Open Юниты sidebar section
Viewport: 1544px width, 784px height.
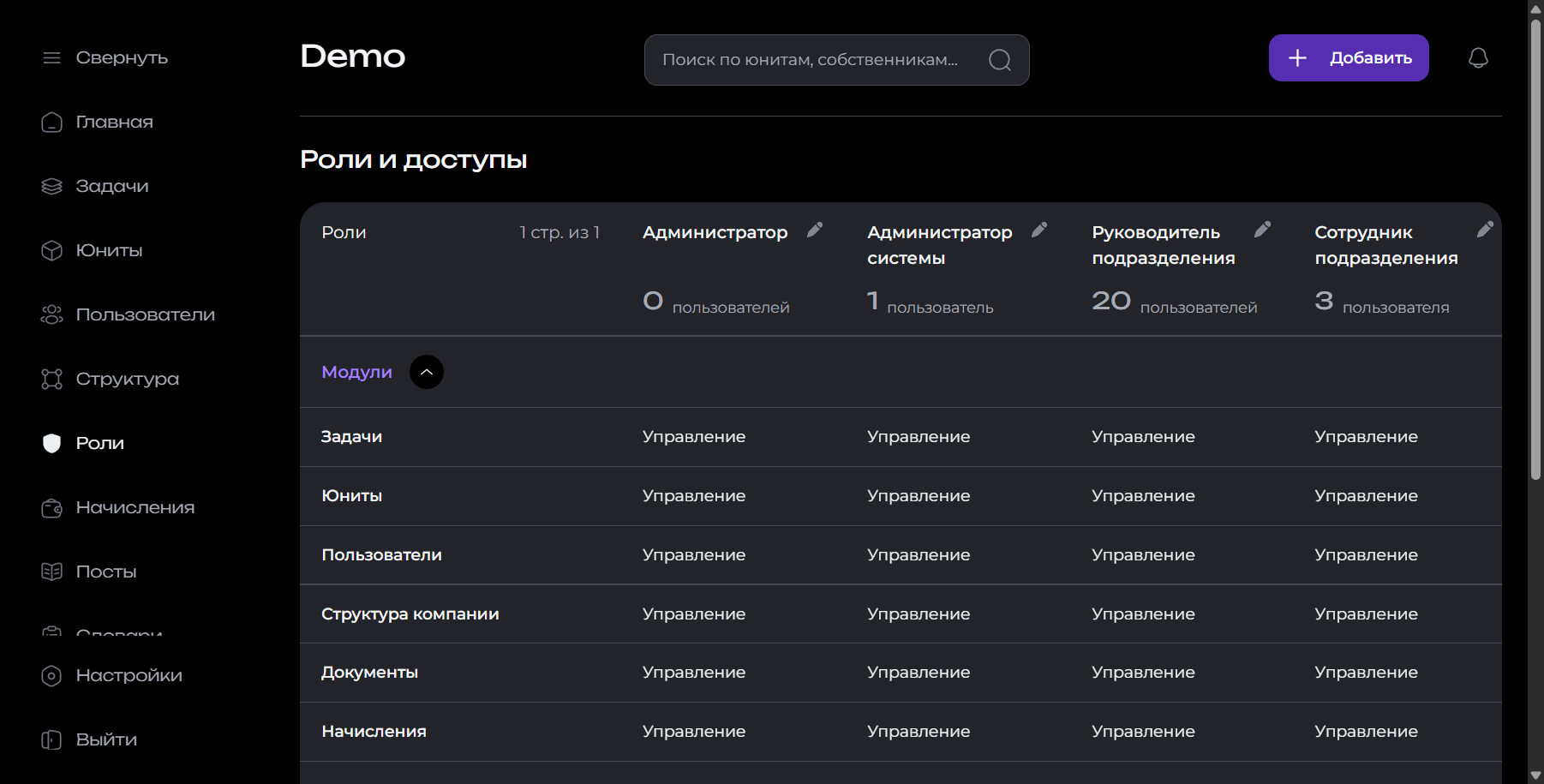(x=110, y=250)
